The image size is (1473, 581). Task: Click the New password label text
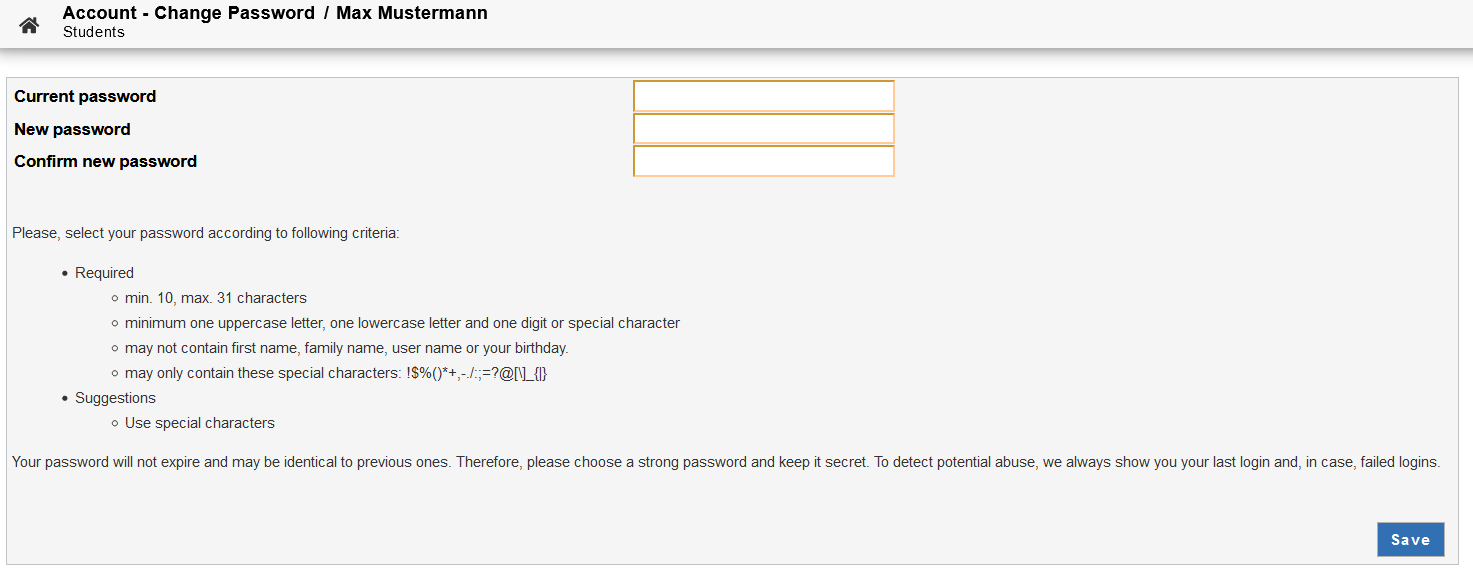pyautogui.click(x=72, y=129)
